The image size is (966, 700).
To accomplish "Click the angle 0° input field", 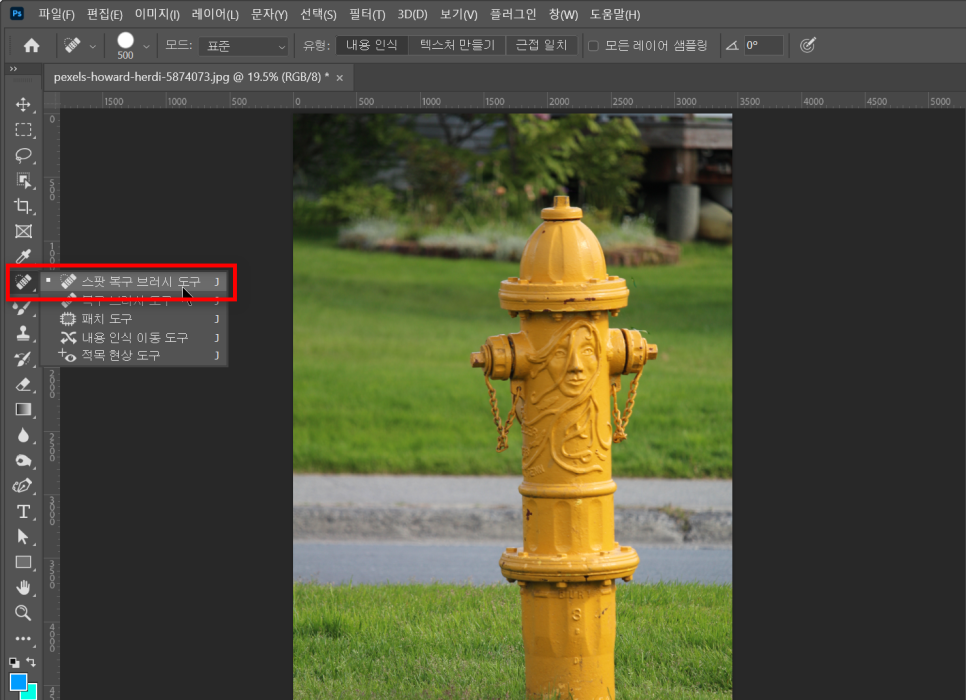I will click(763, 46).
